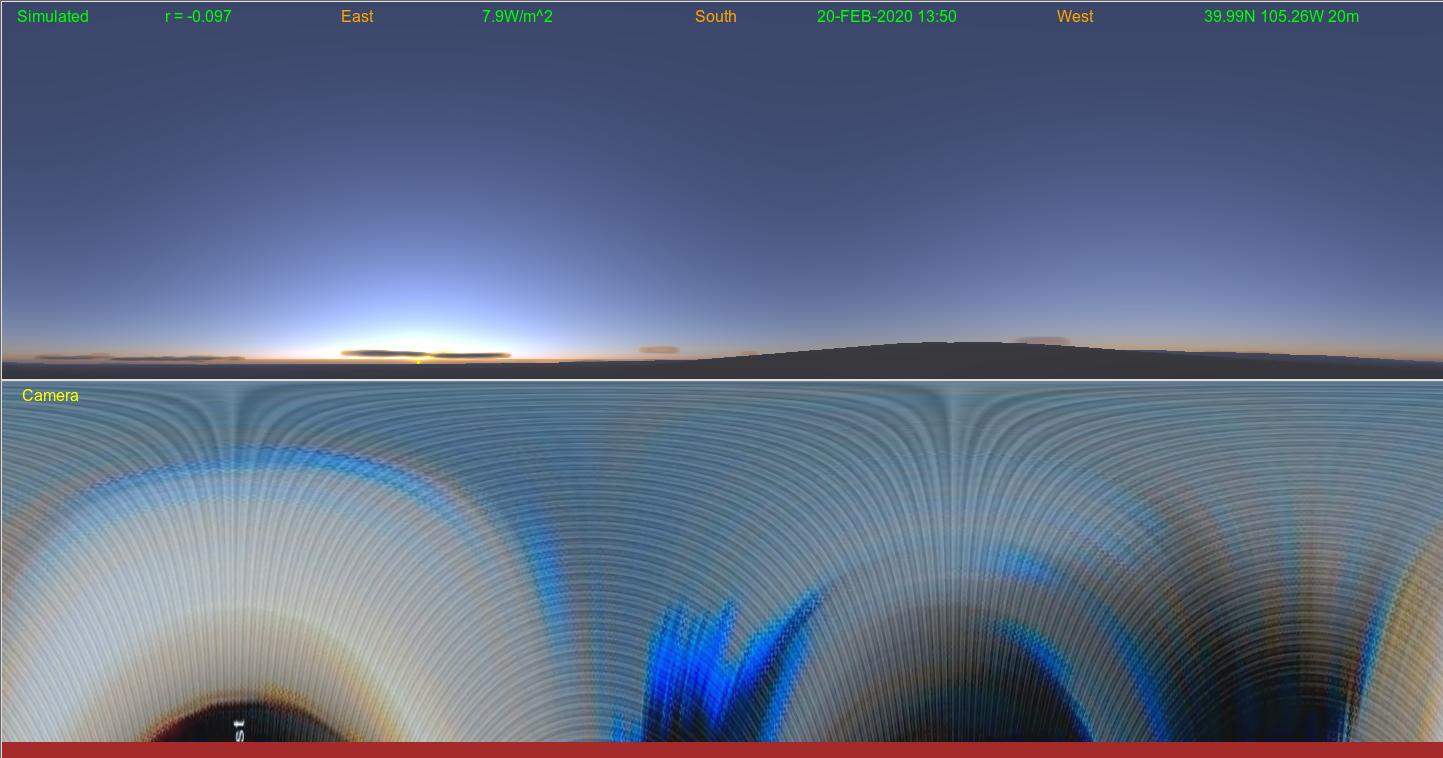Click the orange 'South' direction label
The height and width of the screenshot is (758, 1443).
pyautogui.click(x=716, y=17)
